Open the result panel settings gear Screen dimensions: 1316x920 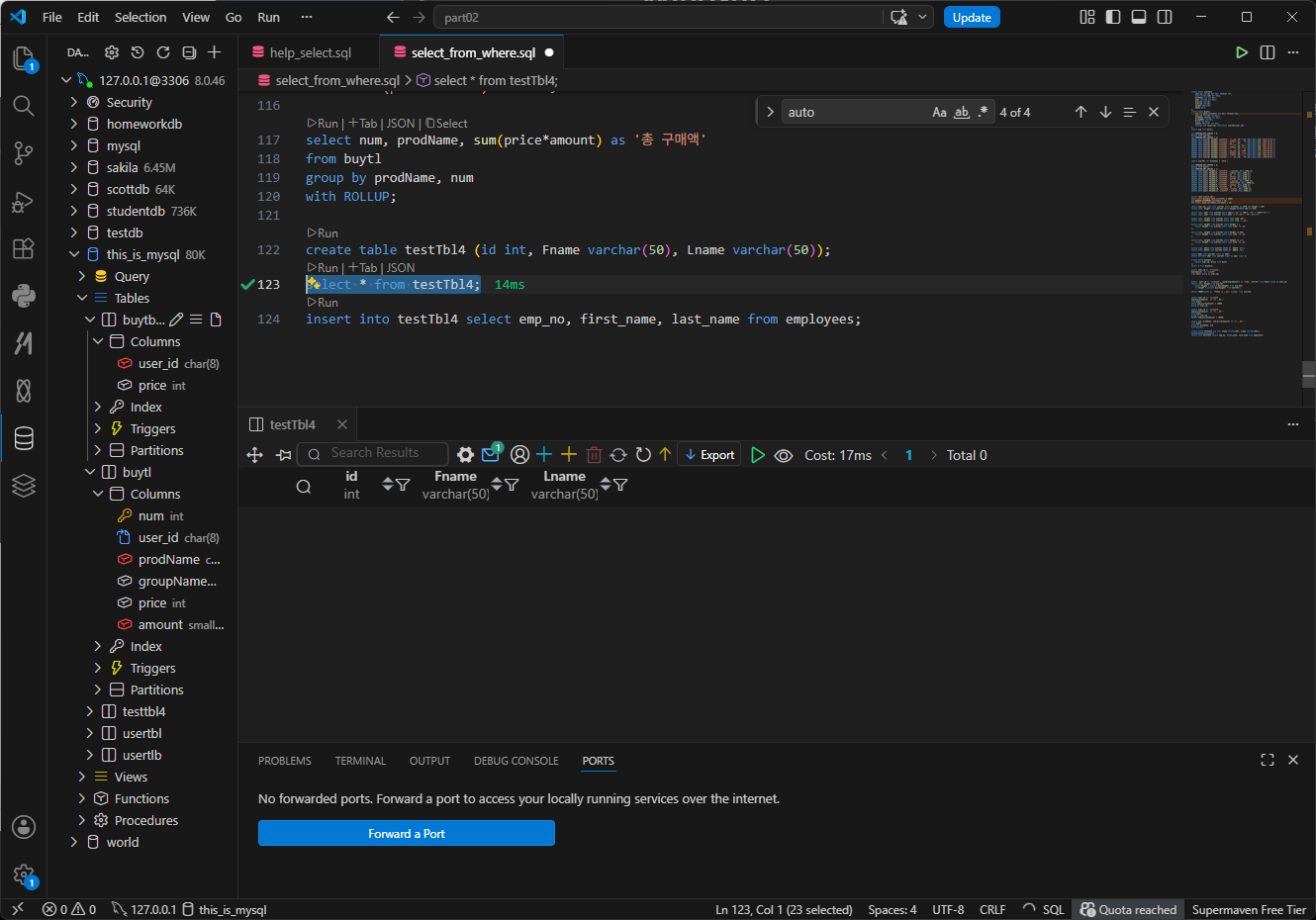[465, 455]
